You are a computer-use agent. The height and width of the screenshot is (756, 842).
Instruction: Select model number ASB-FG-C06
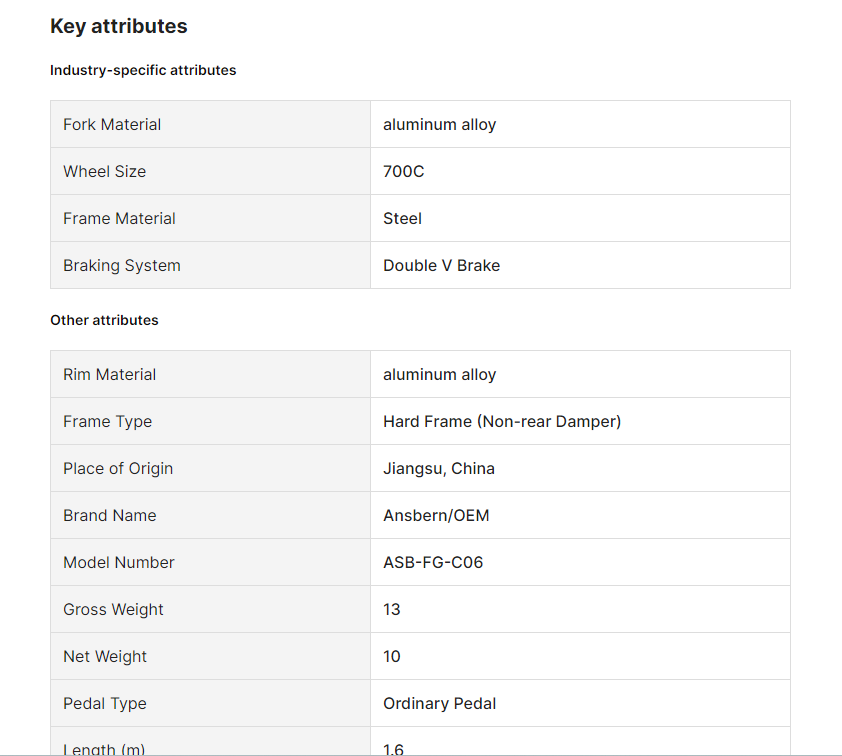click(x=433, y=562)
